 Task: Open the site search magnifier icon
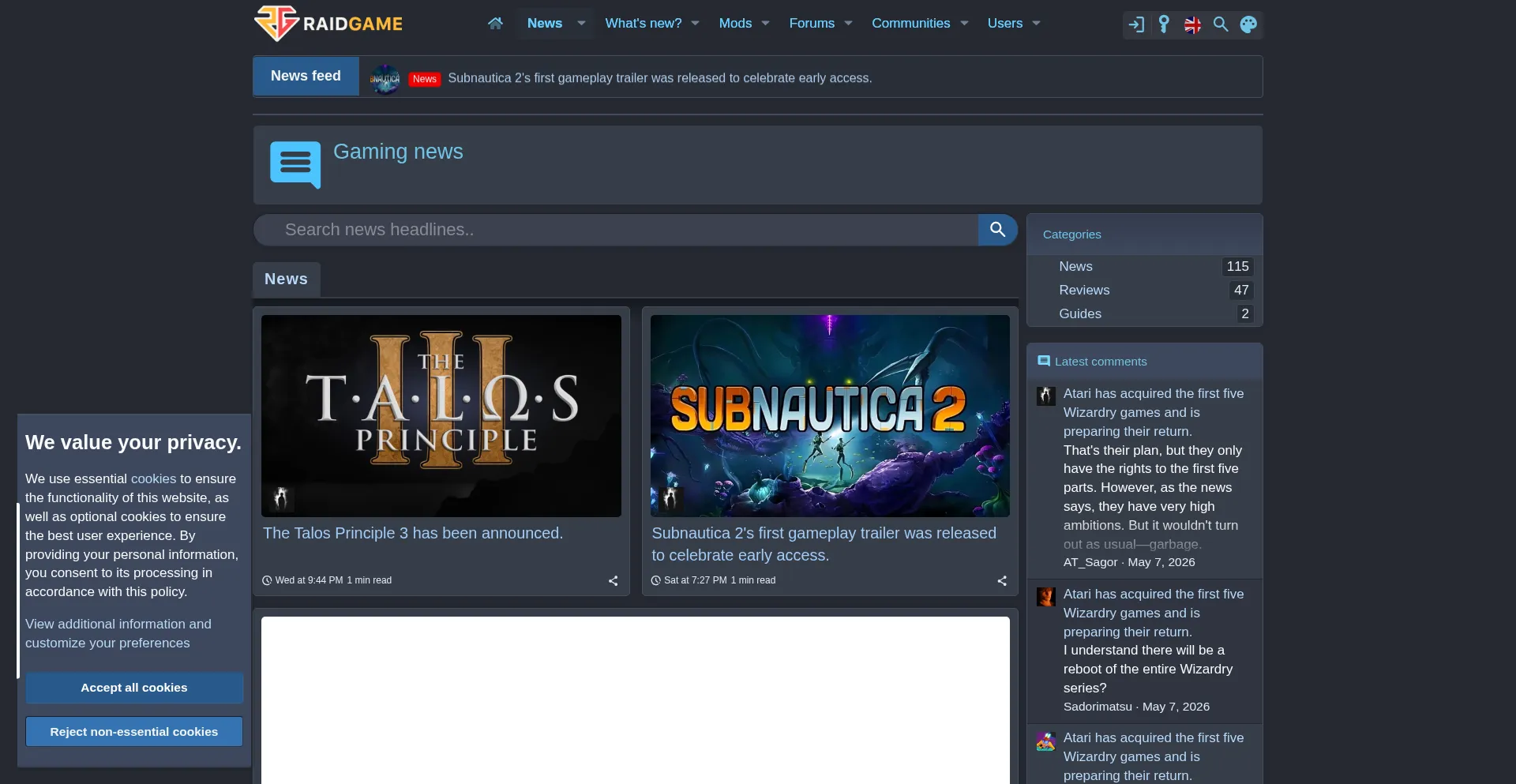click(1221, 24)
